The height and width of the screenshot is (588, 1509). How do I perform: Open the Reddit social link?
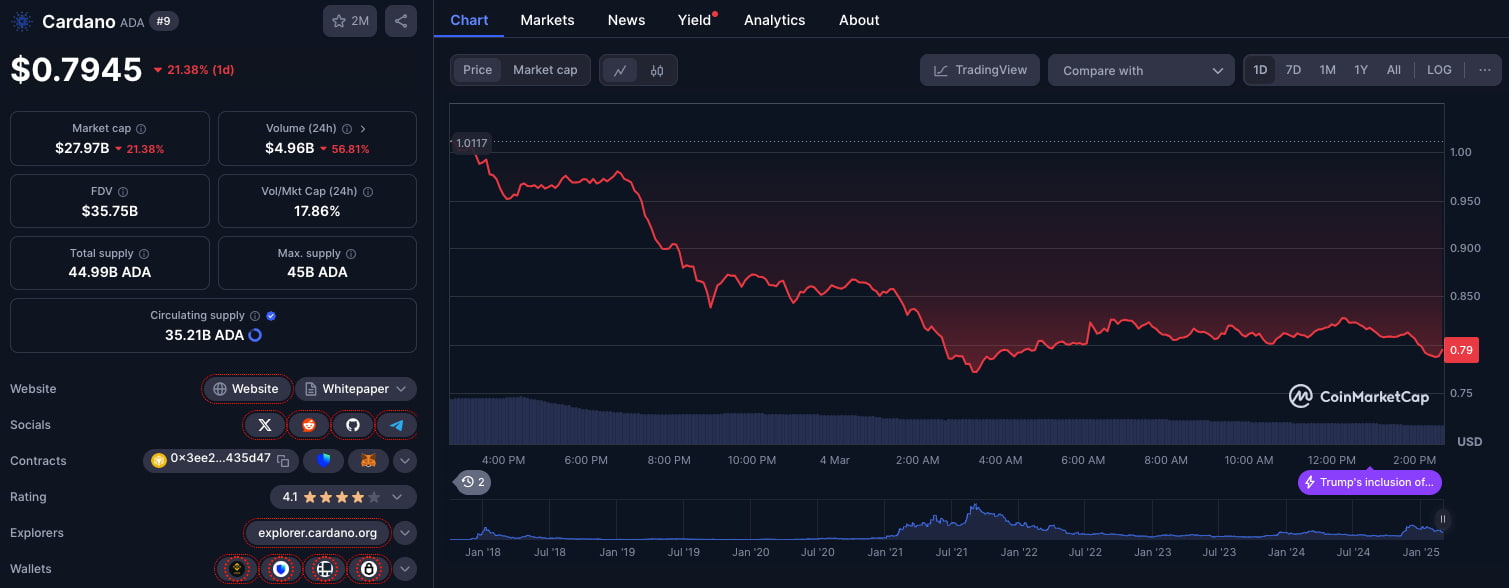click(309, 425)
